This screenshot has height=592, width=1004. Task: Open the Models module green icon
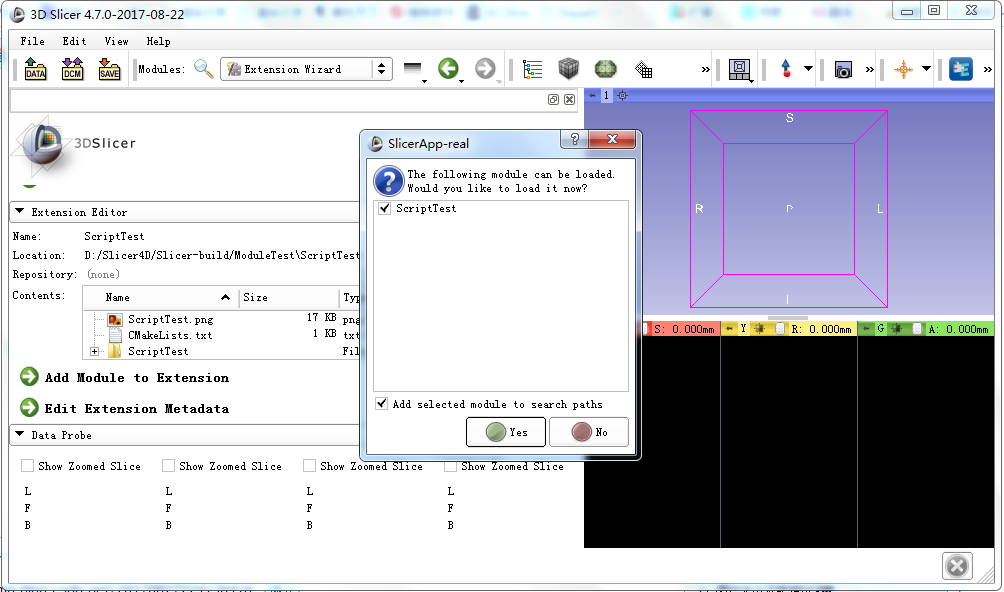coord(605,68)
